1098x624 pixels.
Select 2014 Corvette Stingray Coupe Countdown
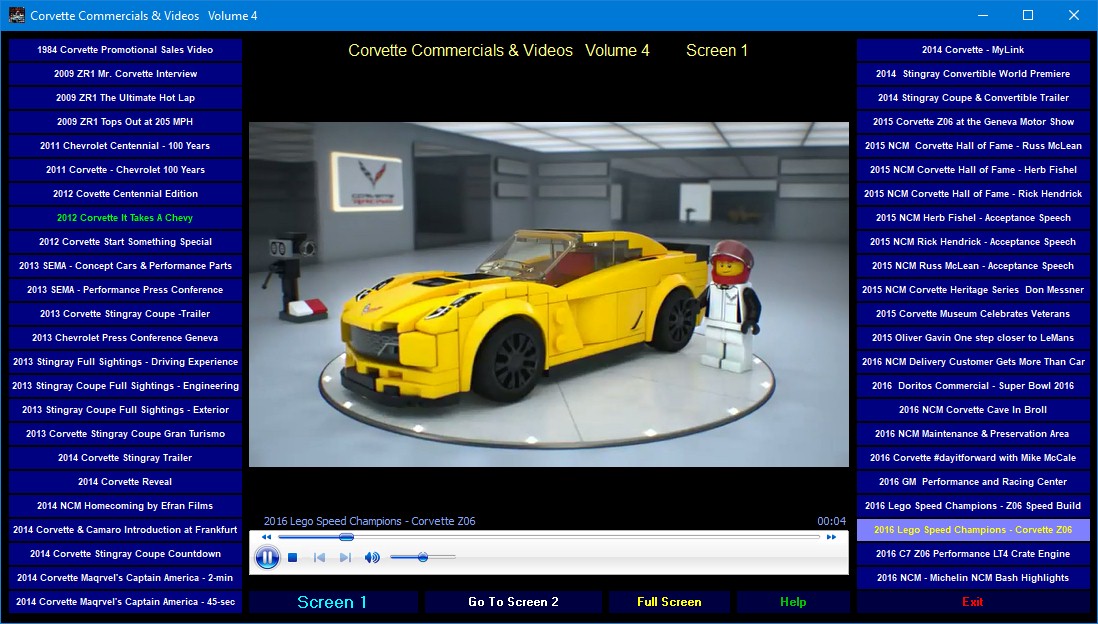[125, 553]
